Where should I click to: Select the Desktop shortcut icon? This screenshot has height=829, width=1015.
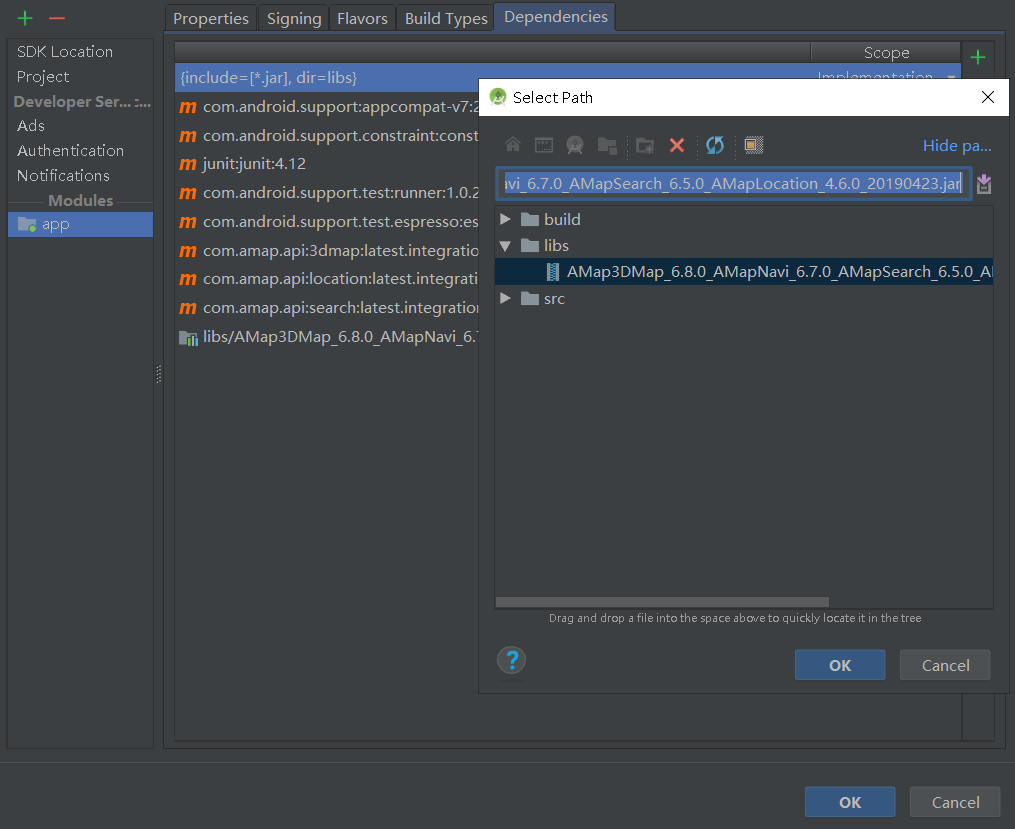[543, 145]
